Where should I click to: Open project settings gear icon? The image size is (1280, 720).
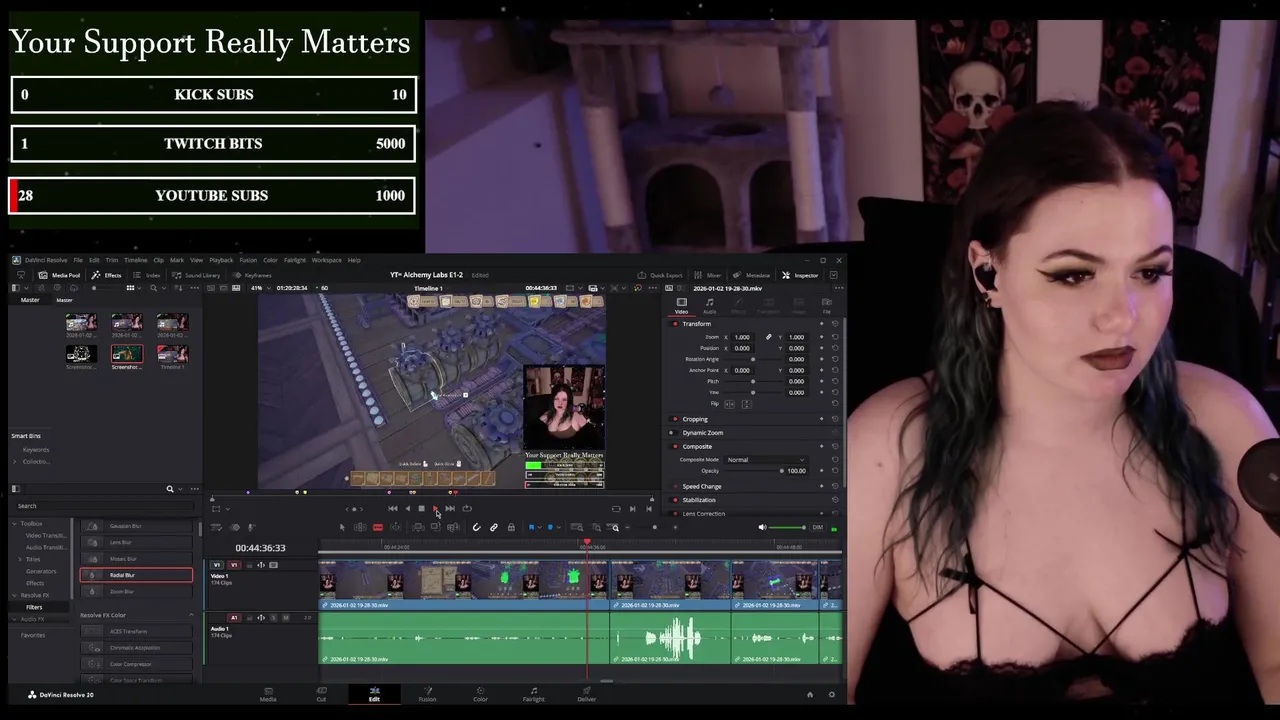(x=831, y=694)
